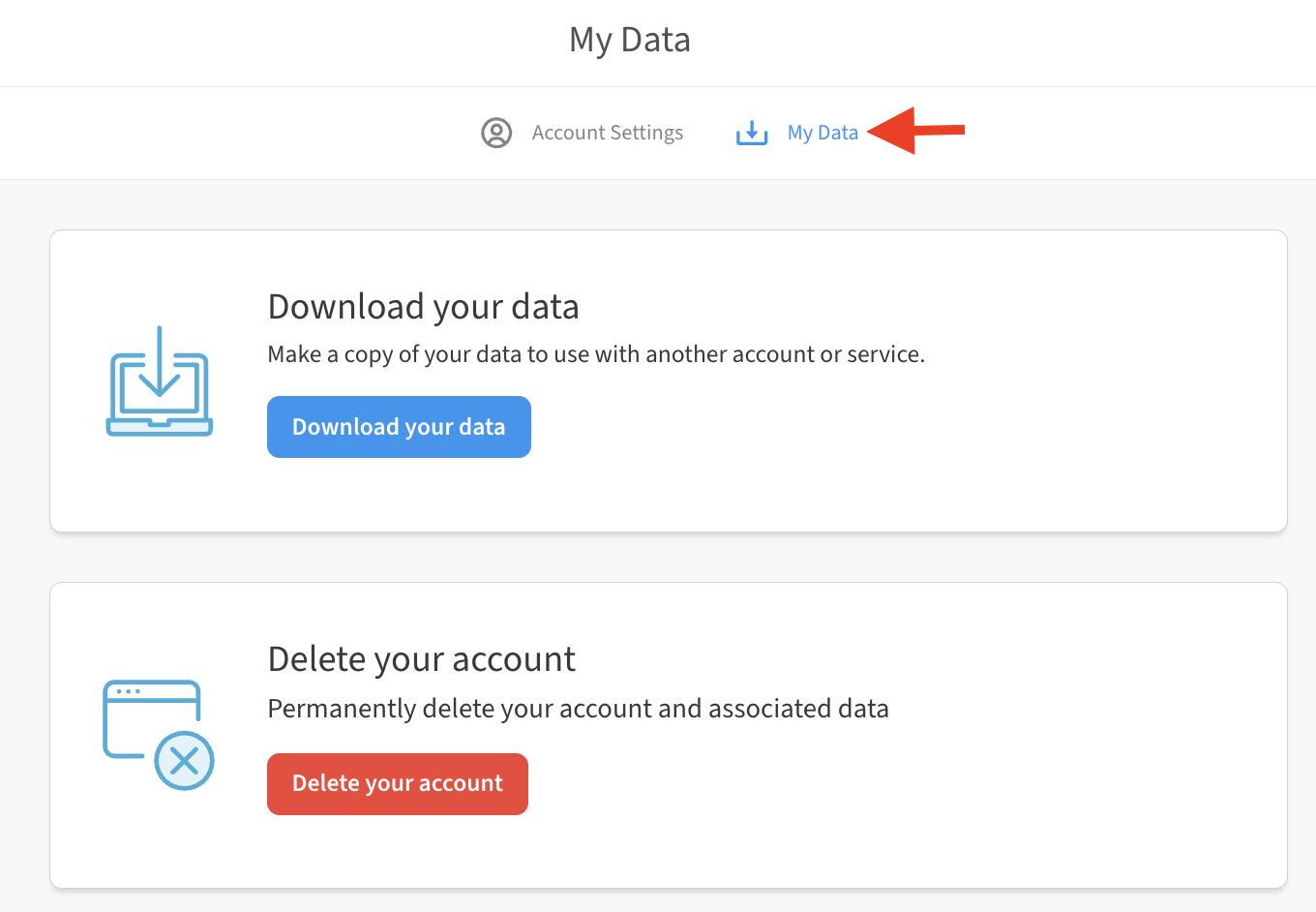Click the Download your data heading
Screen dimensions: 1316x912
pyautogui.click(x=423, y=306)
